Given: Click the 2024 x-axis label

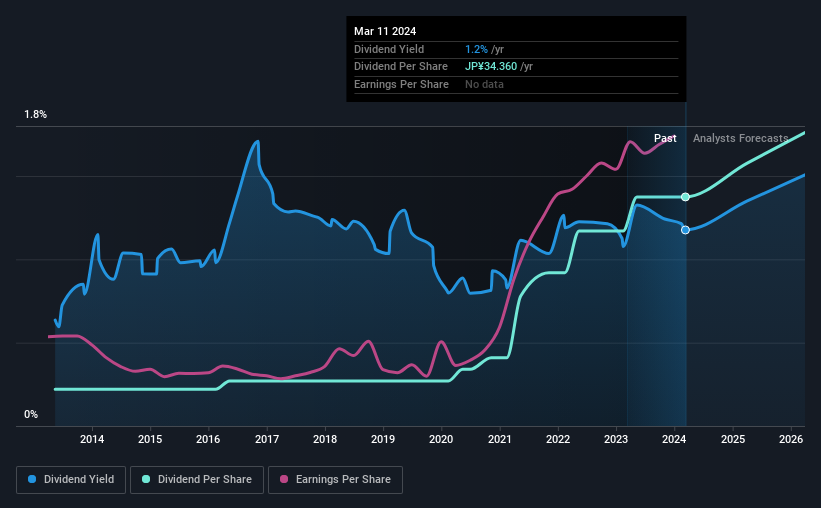Looking at the screenshot, I should point(674,439).
